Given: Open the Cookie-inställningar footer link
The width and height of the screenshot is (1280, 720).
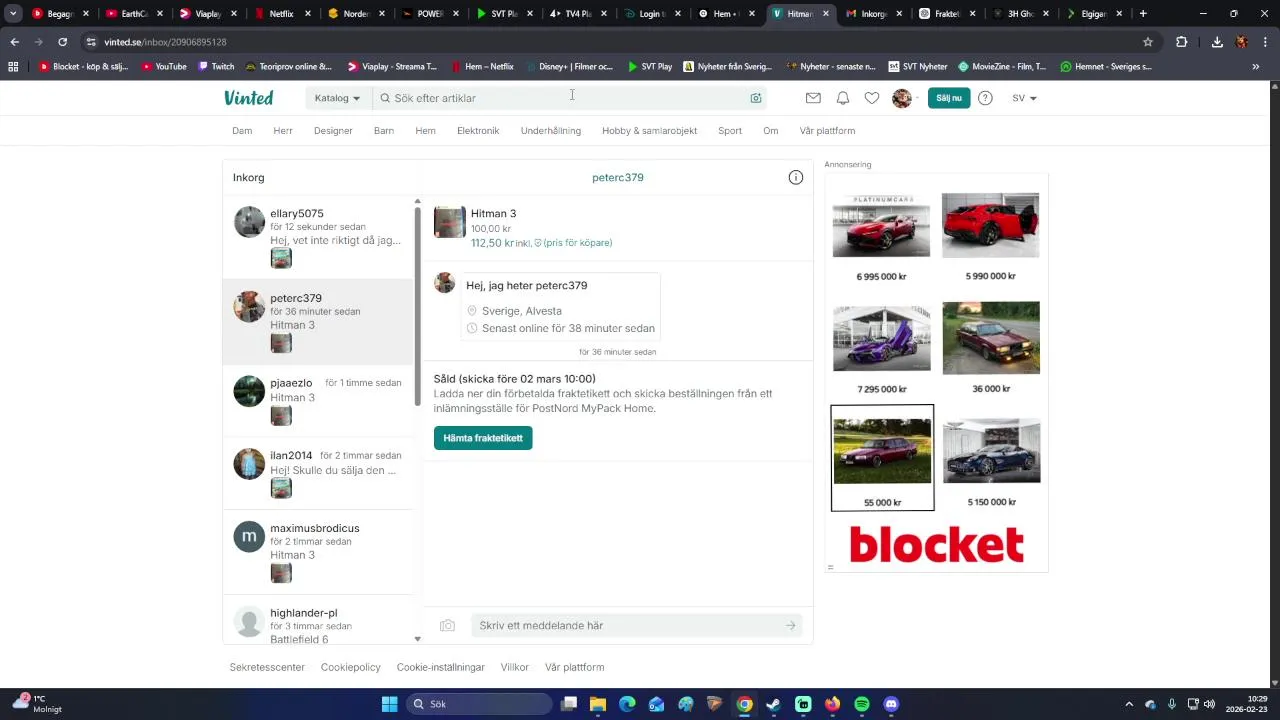Looking at the screenshot, I should coord(441,667).
